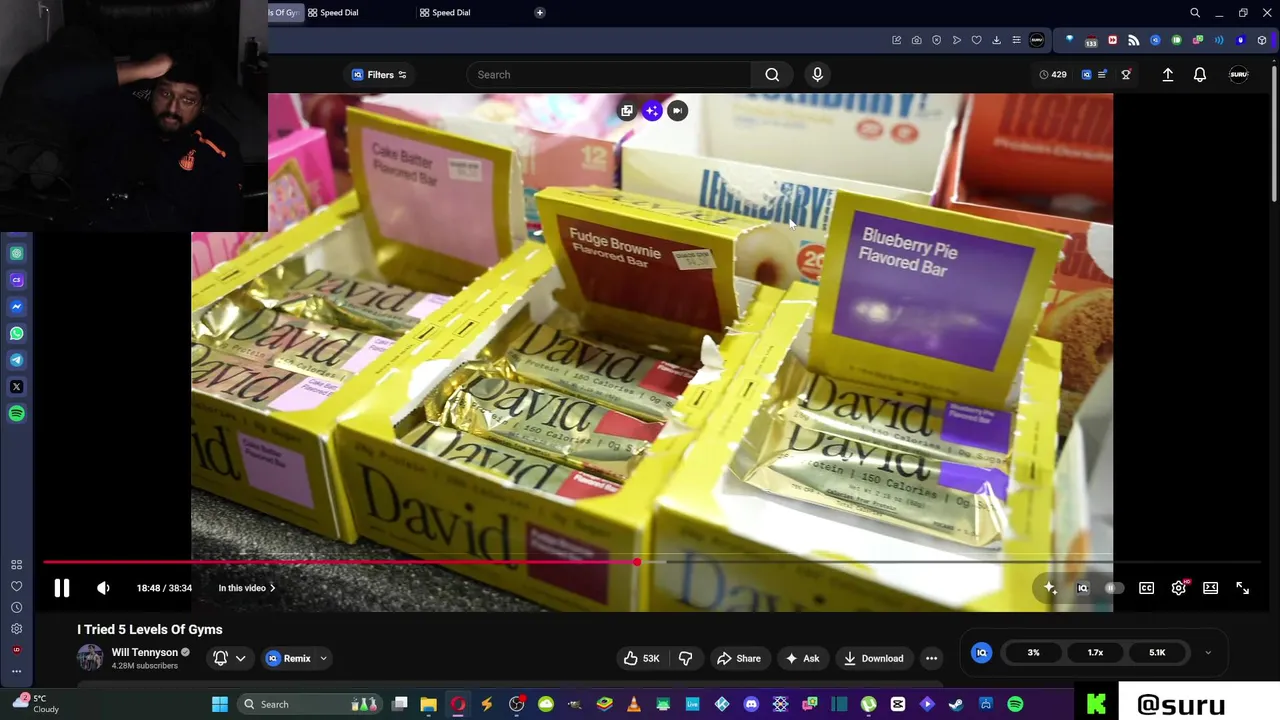This screenshot has width=1280, height=720.
Task: Switch to the second Speed Dial tab
Action: tap(451, 13)
